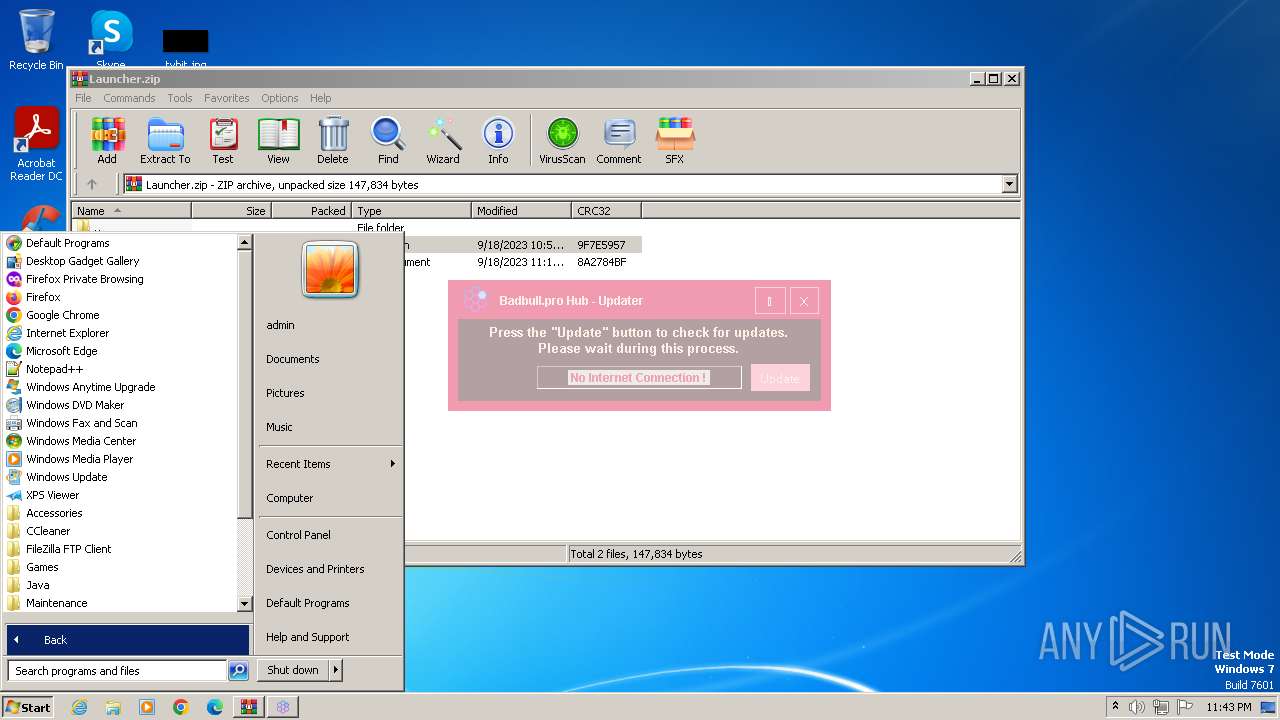Minimize the Badbull Updater window
Image resolution: width=1280 pixels, height=720 pixels.
click(769, 301)
